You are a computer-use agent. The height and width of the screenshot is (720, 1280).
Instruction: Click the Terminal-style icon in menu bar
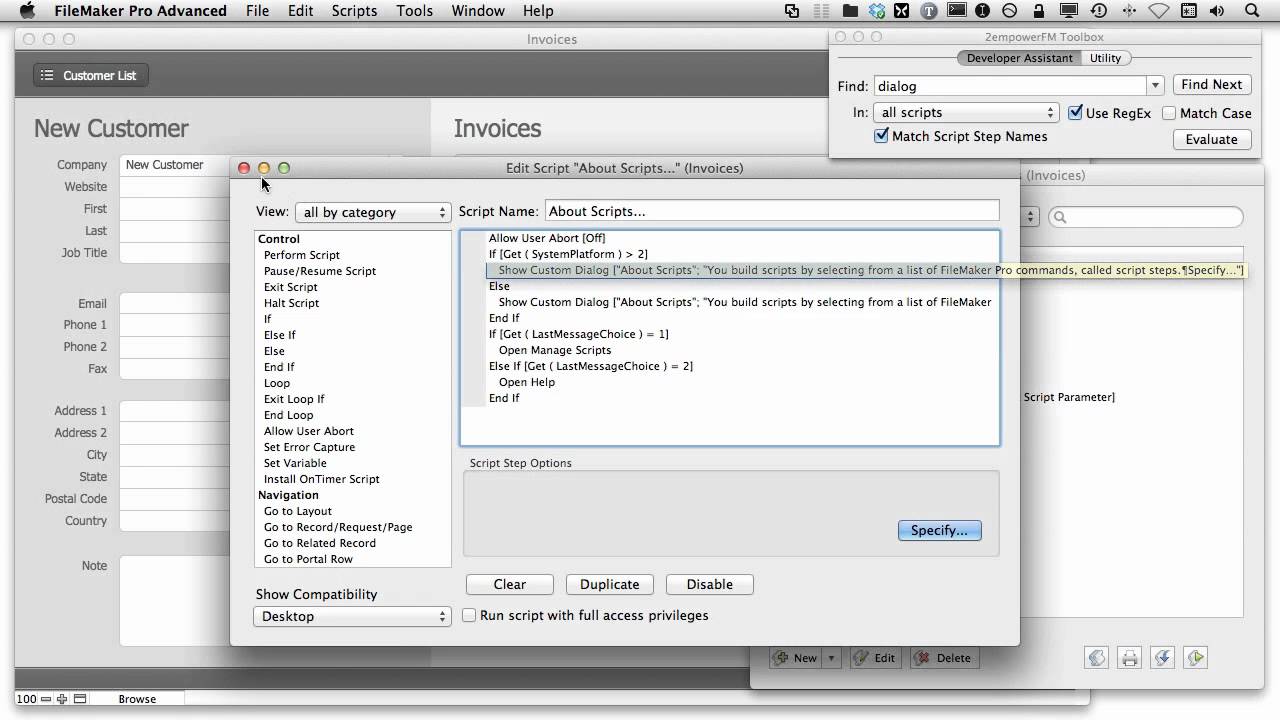[x=956, y=11]
